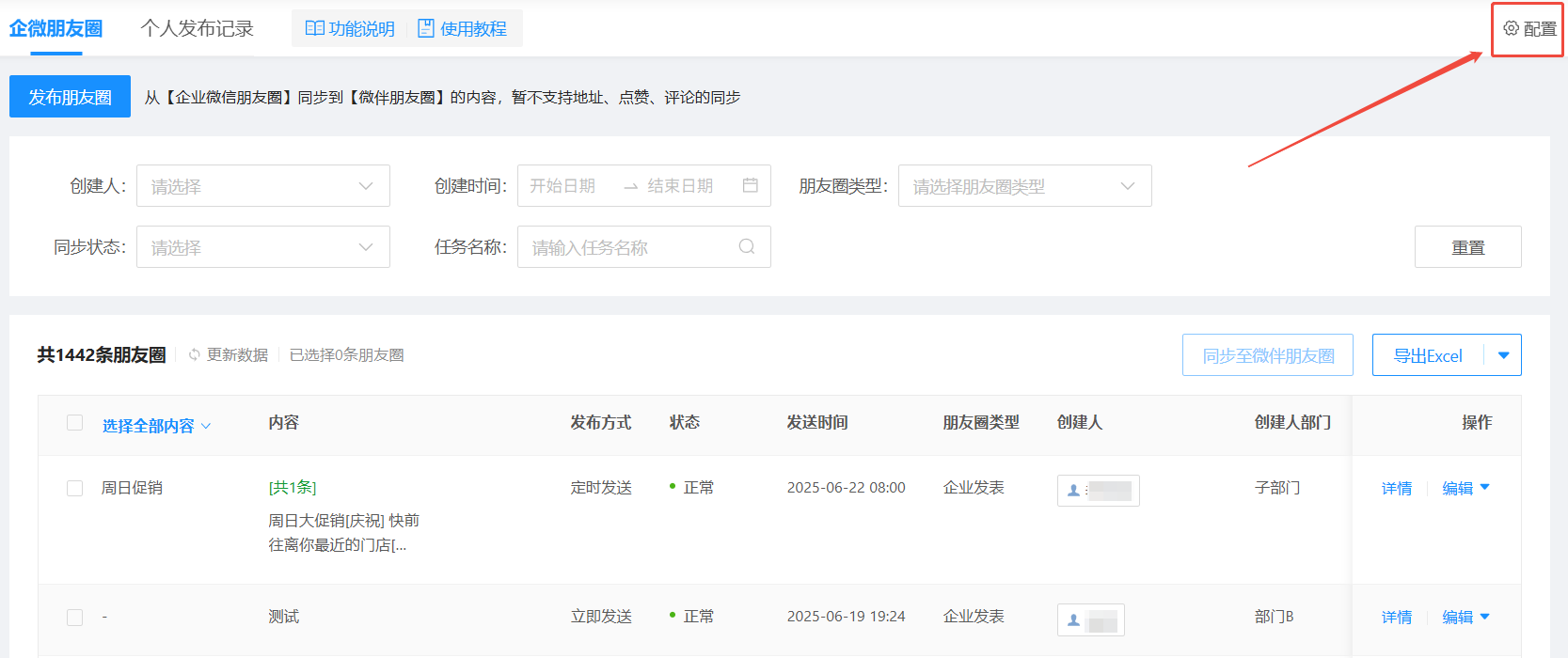Open the 配置 gear settings icon
The height and width of the screenshot is (658, 1568).
tap(1511, 28)
